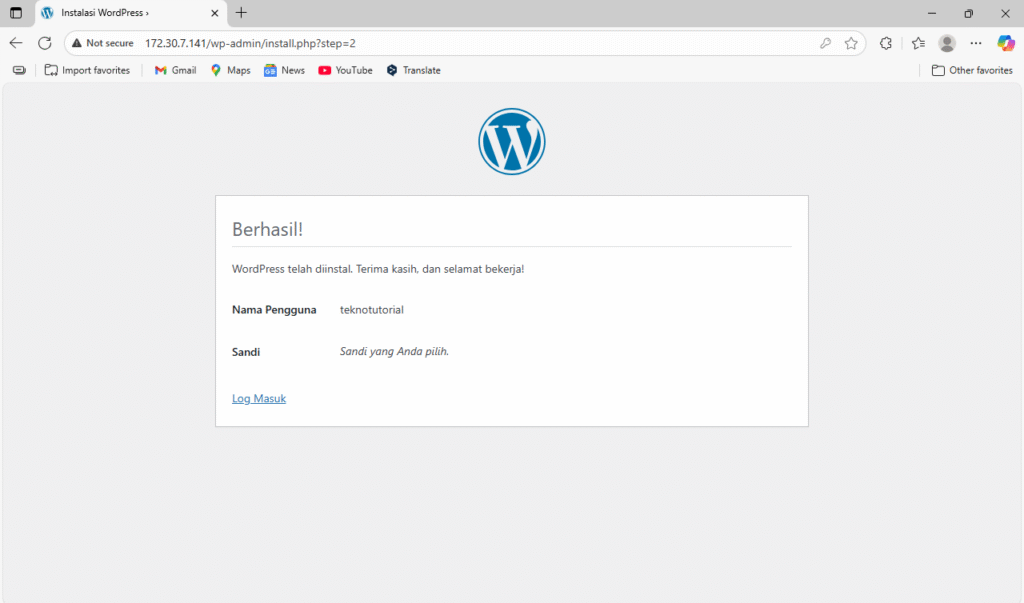The height and width of the screenshot is (603, 1024).
Task: Close the Instalasi WordPress tab
Action: [214, 13]
